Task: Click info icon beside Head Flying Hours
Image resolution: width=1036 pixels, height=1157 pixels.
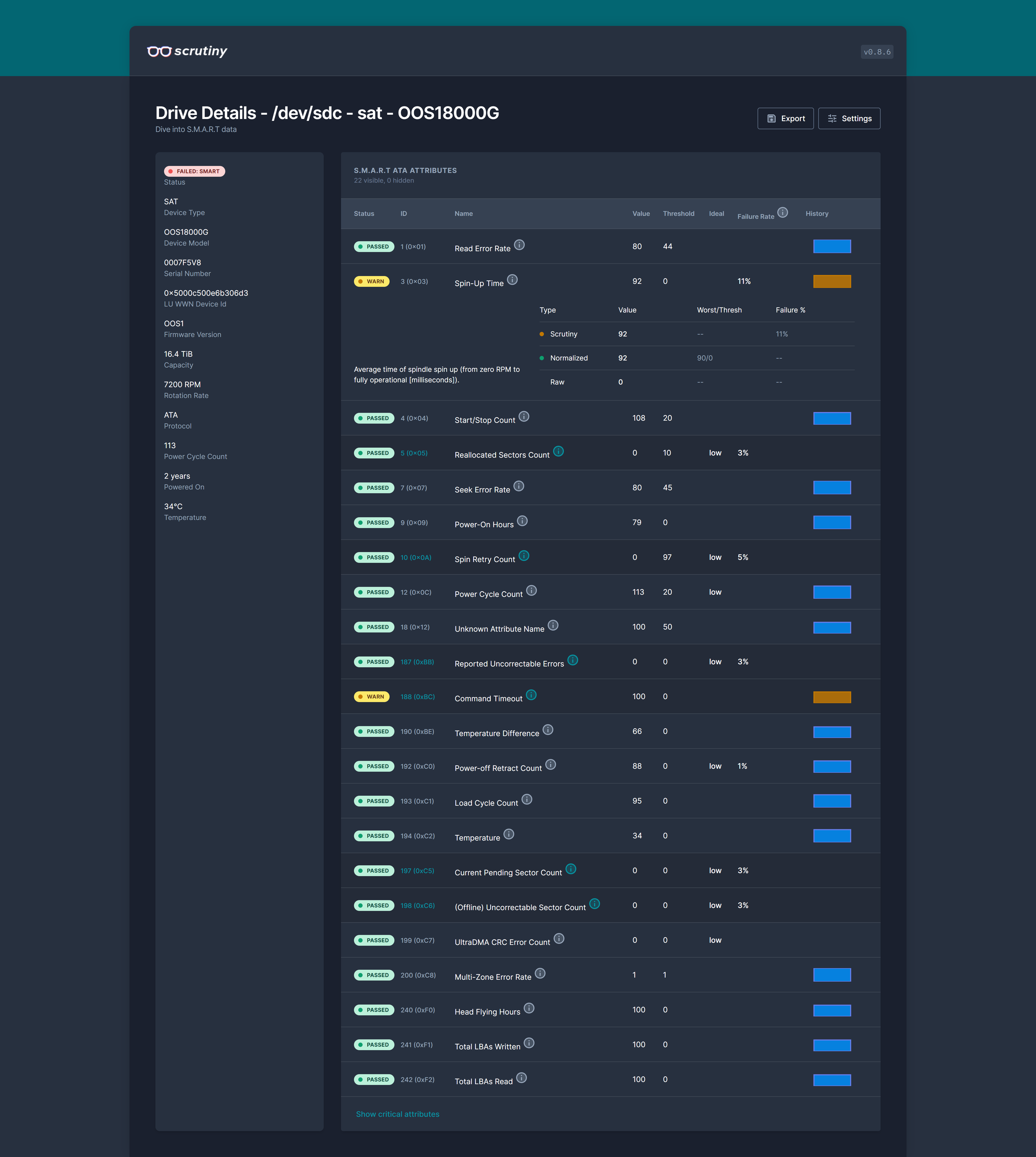Action: coord(529,1008)
